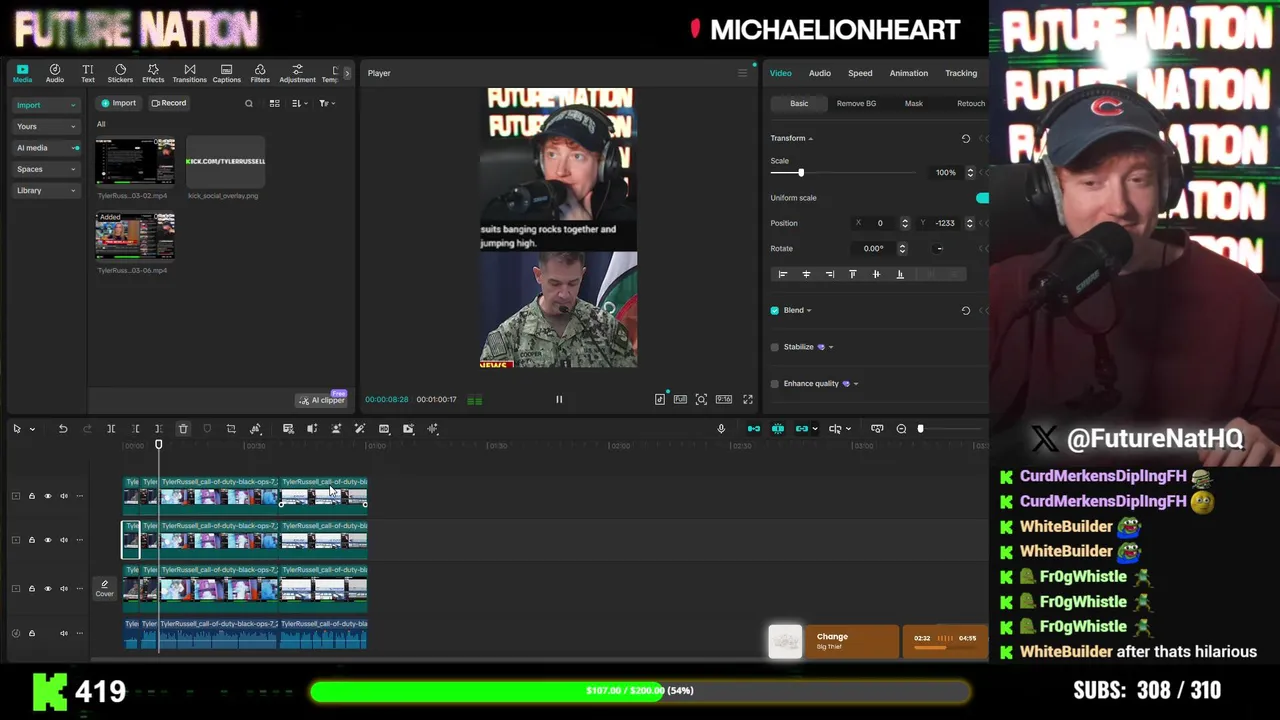The image size is (1280, 720).
Task: Expand the Yours sidebar section
Action: click(46, 127)
